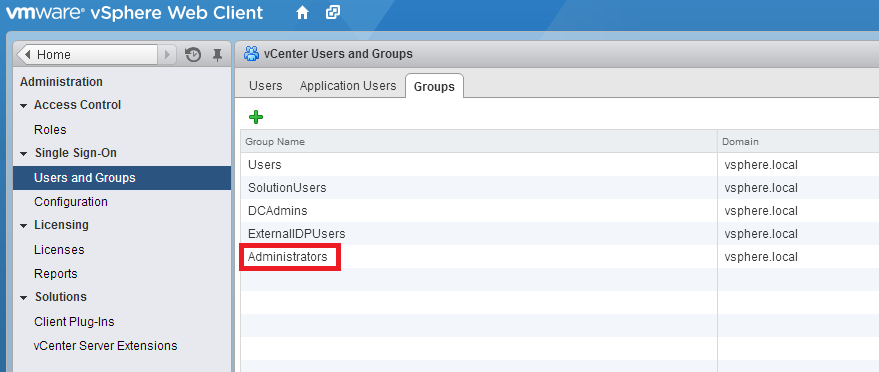Open the vCenter inventory lists icon
This screenshot has width=879, height=372.
(333, 12)
